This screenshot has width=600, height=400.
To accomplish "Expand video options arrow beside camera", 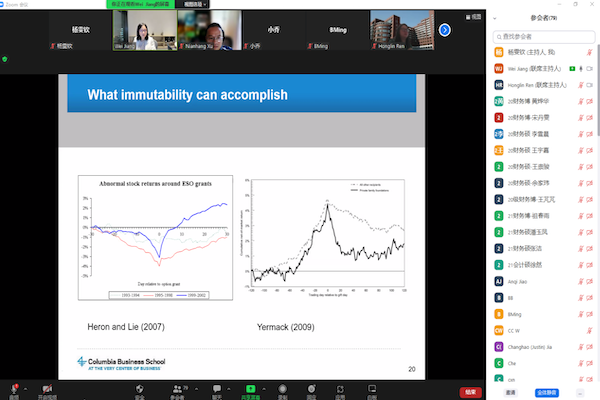I will [62, 386].
